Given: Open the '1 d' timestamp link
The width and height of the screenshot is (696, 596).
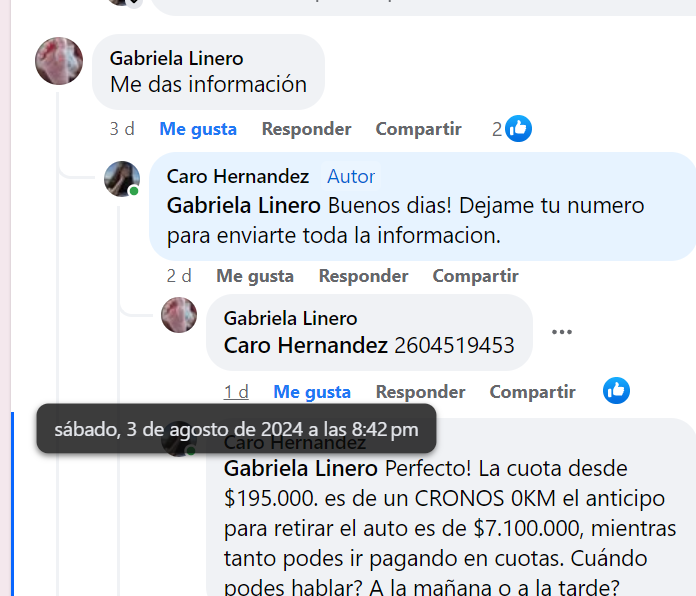Looking at the screenshot, I should (236, 392).
